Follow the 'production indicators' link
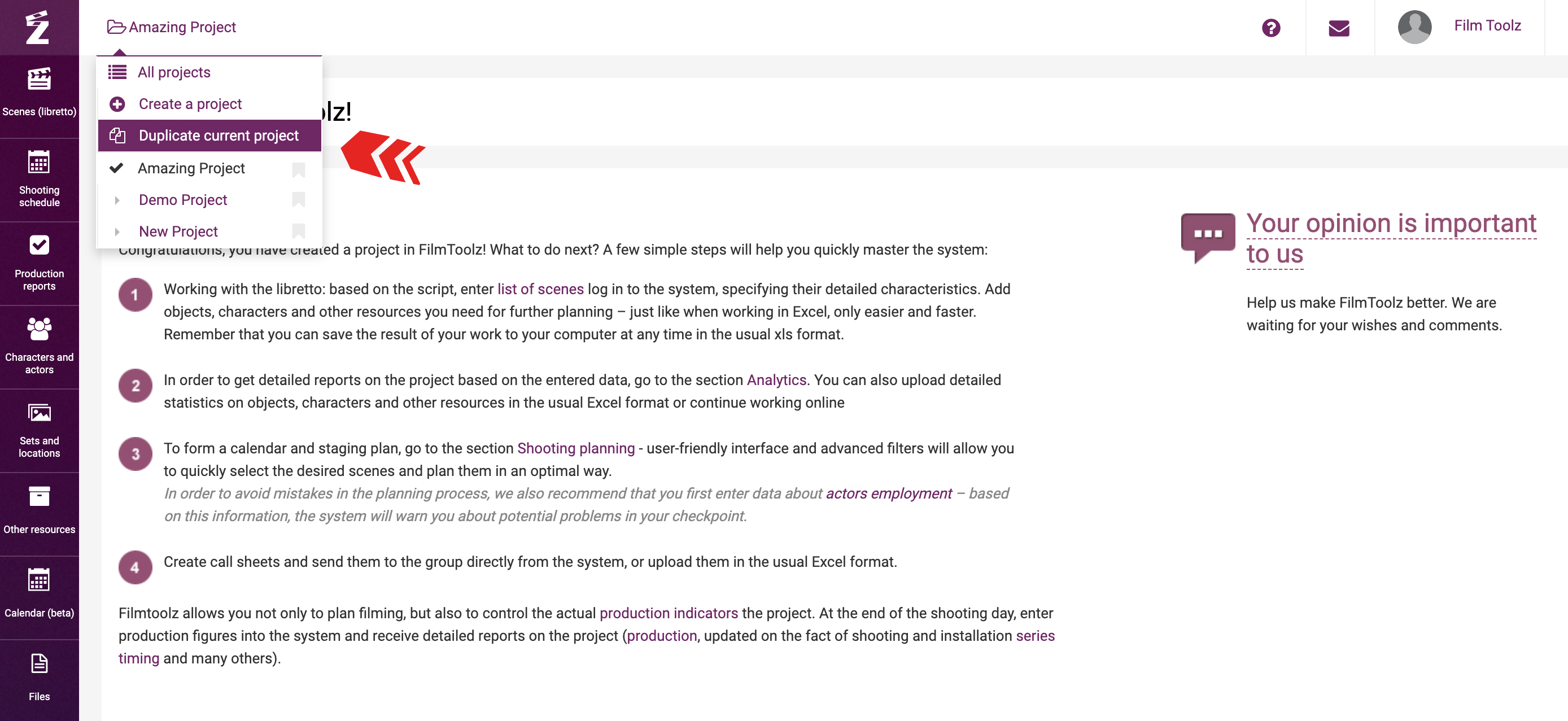This screenshot has width=1568, height=721. point(669,613)
